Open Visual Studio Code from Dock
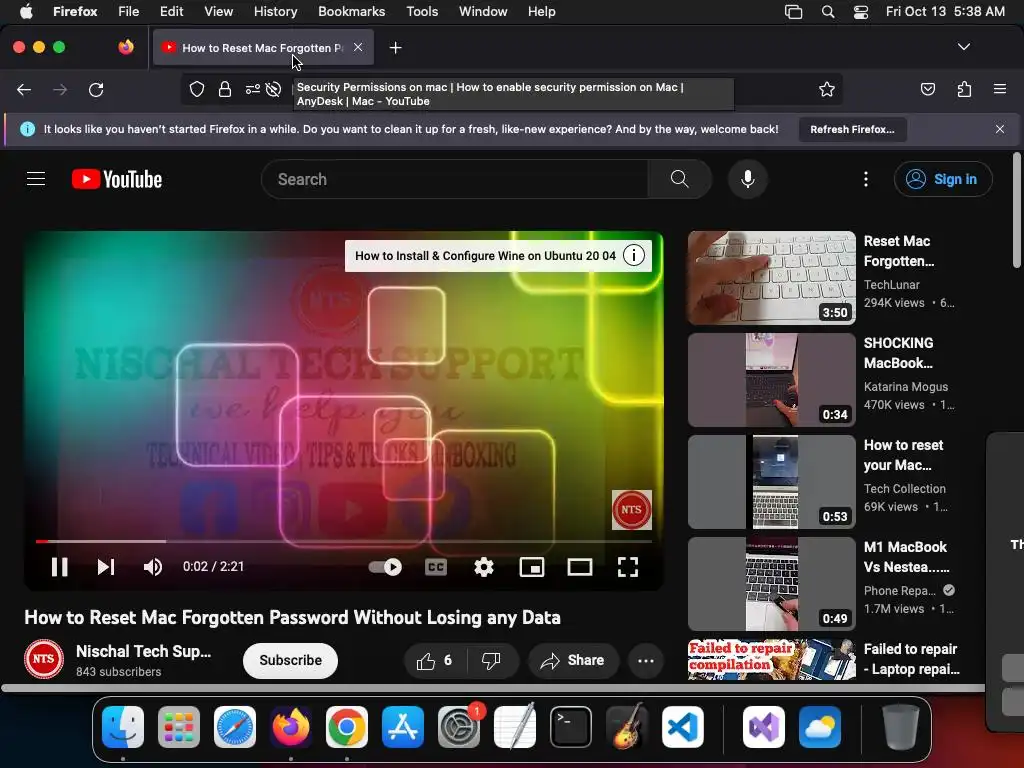 pos(683,727)
